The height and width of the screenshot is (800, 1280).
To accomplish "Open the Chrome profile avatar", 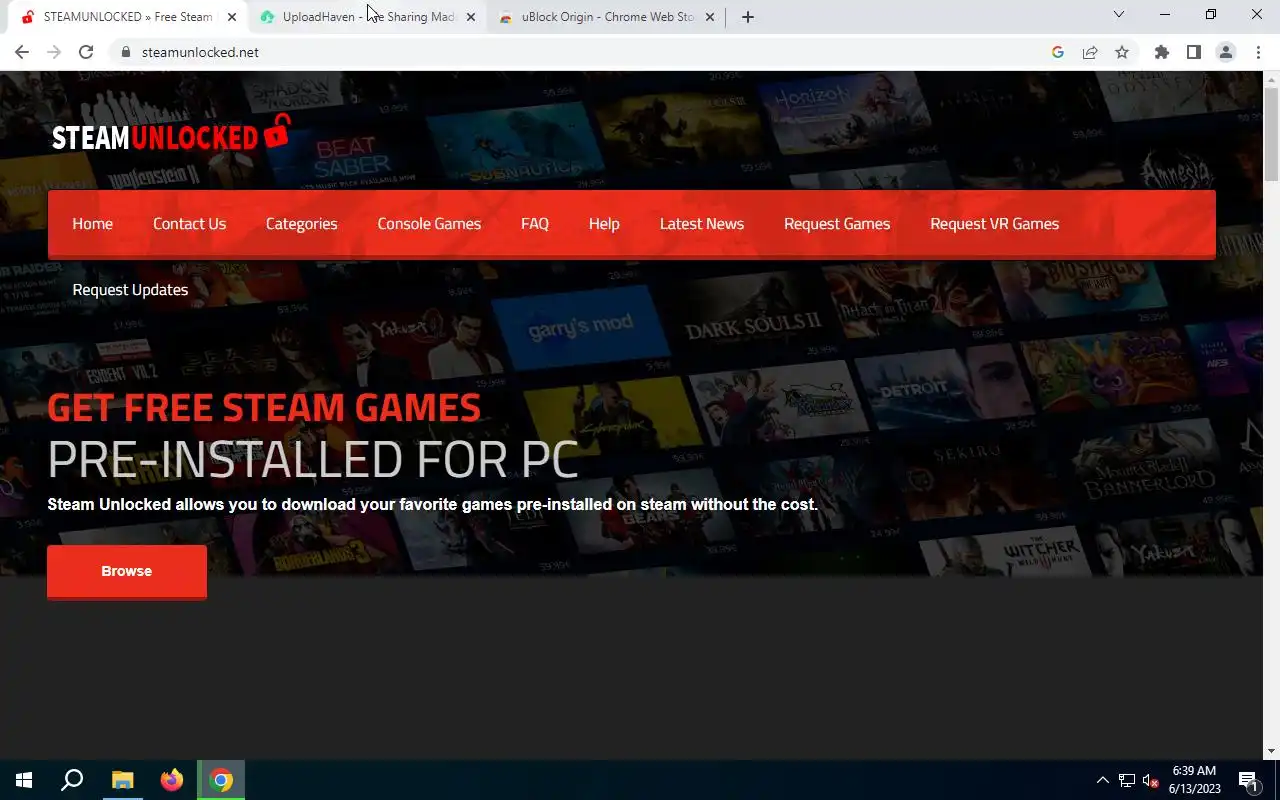I will pos(1226,52).
